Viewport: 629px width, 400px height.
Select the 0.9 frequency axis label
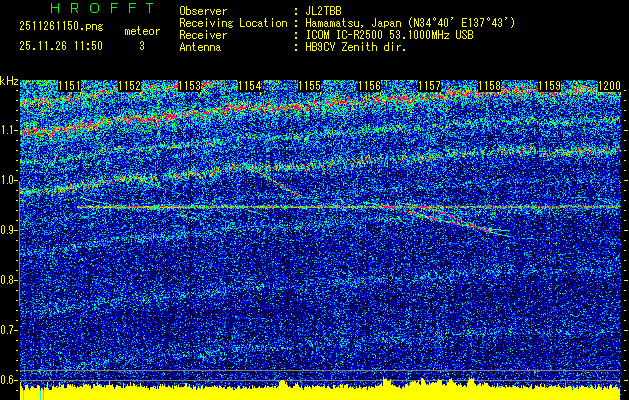pos(9,230)
